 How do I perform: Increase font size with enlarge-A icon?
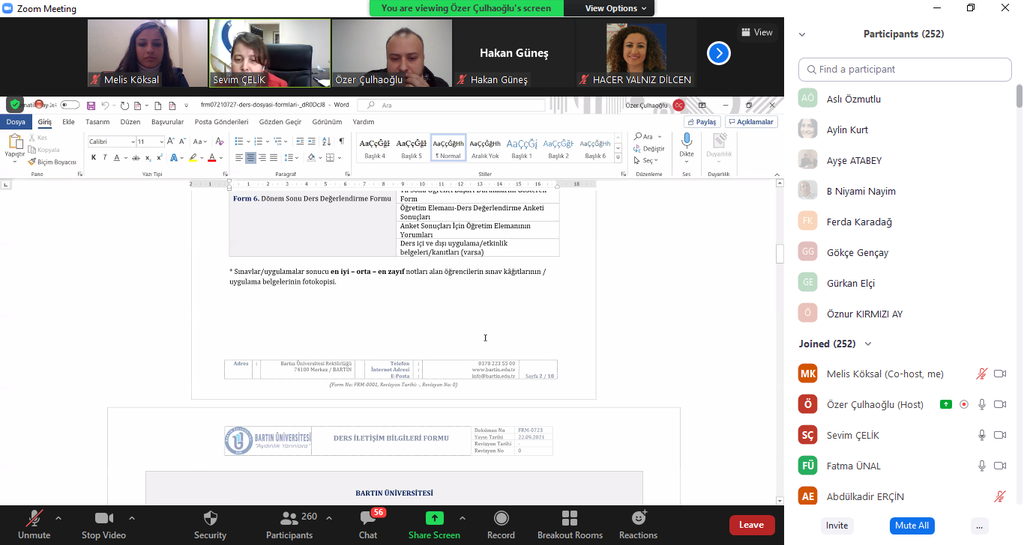point(170,141)
